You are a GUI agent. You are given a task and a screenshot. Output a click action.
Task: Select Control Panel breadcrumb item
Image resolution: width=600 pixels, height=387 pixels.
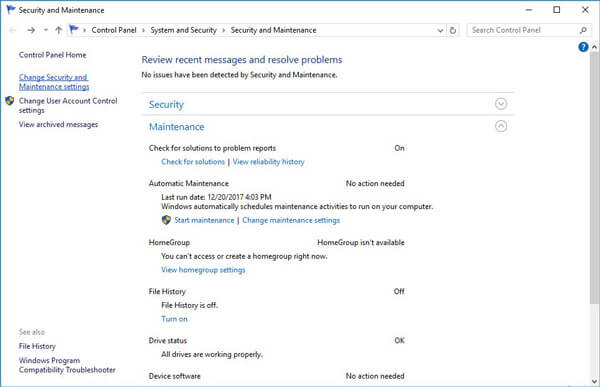[114, 30]
